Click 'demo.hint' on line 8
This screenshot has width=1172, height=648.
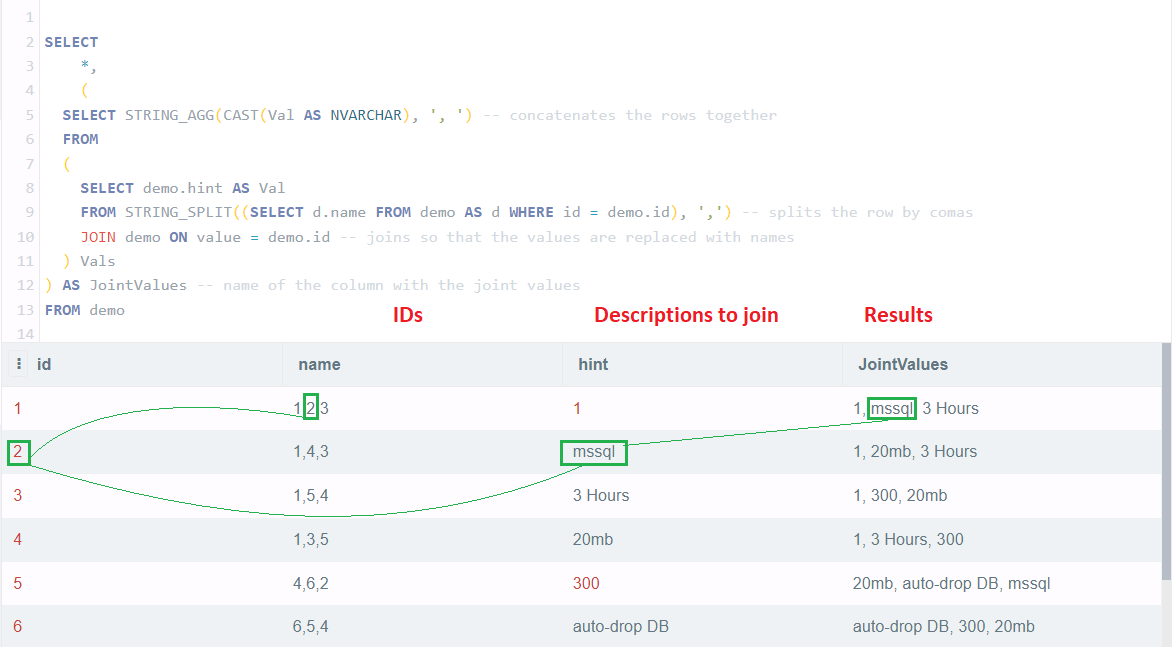click(x=183, y=188)
